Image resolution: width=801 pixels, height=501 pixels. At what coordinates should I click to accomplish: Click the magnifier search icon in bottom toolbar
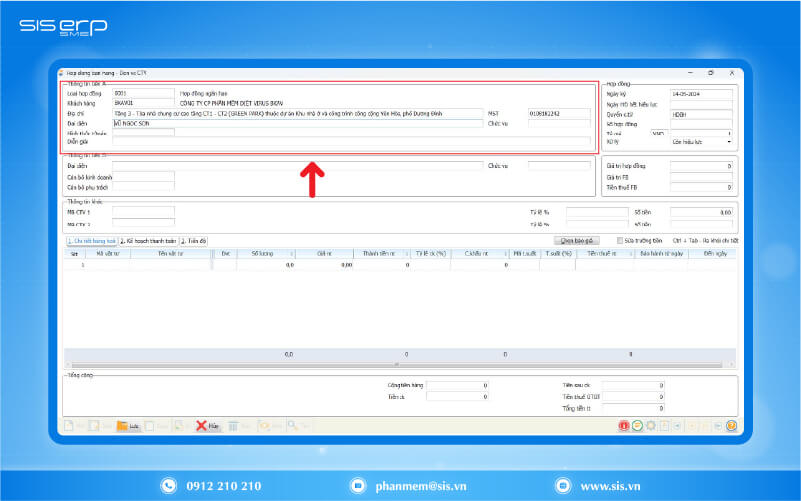coord(291,426)
